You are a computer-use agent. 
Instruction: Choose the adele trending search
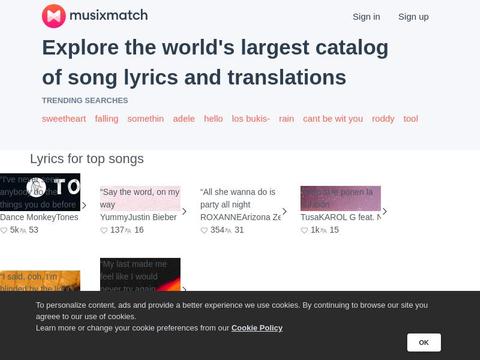(x=184, y=119)
